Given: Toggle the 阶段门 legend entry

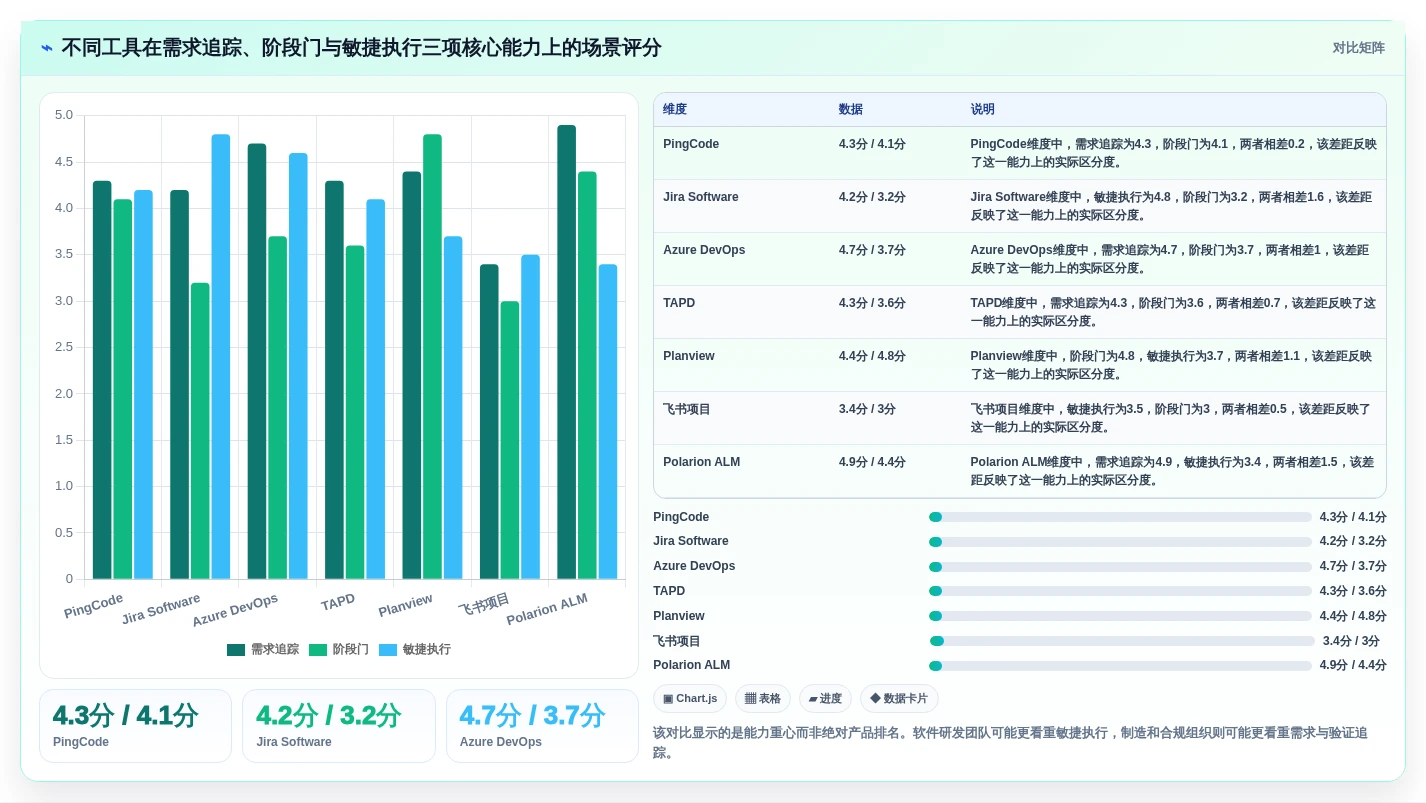Looking at the screenshot, I should coord(339,649).
